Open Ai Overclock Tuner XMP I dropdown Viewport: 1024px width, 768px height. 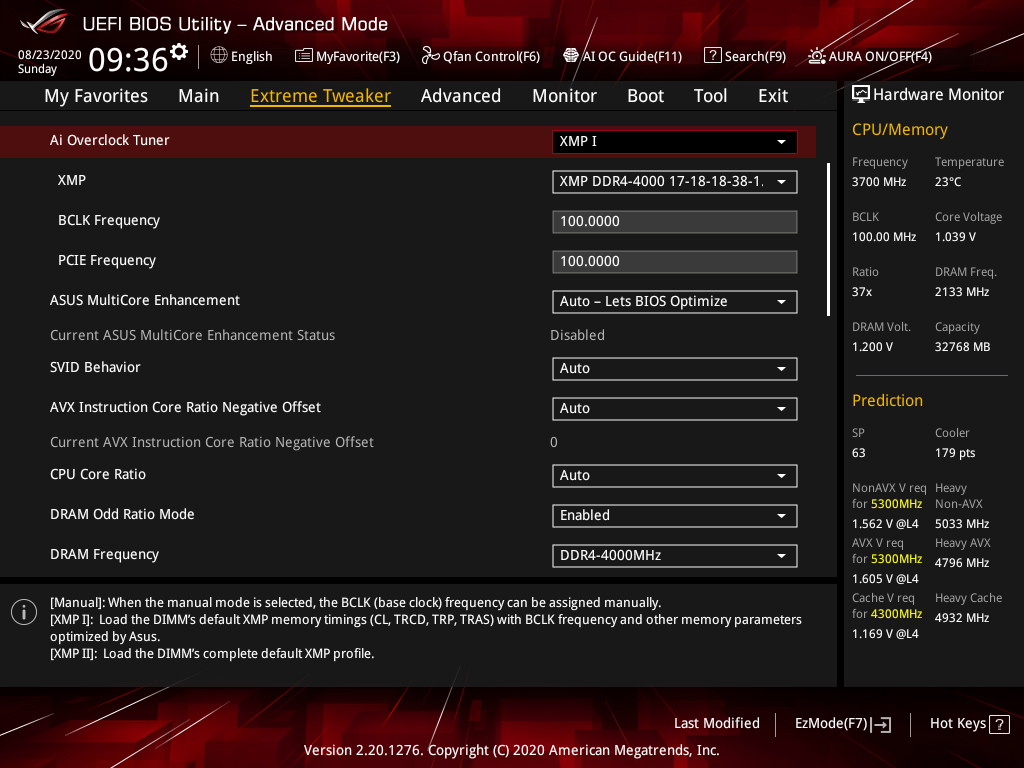(675, 142)
